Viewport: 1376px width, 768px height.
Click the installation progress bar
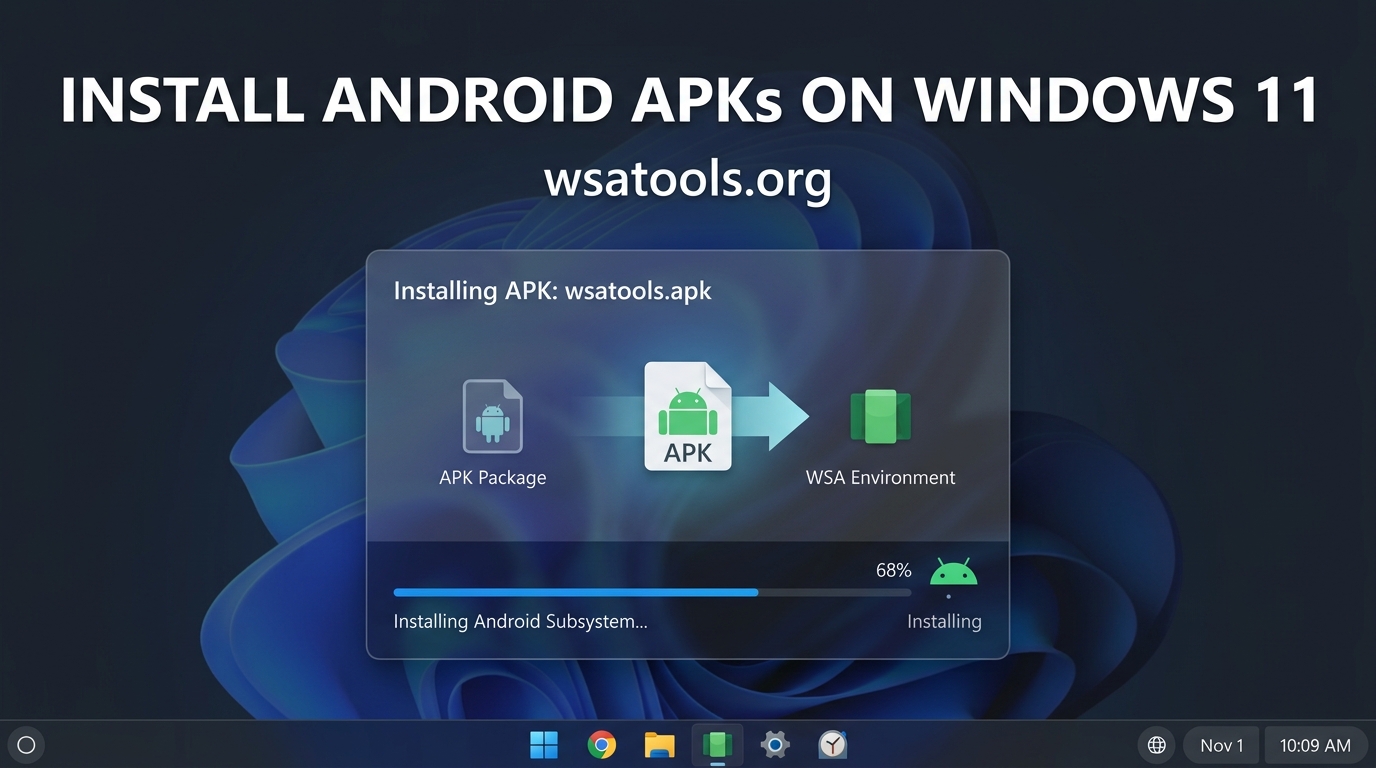tap(652, 592)
